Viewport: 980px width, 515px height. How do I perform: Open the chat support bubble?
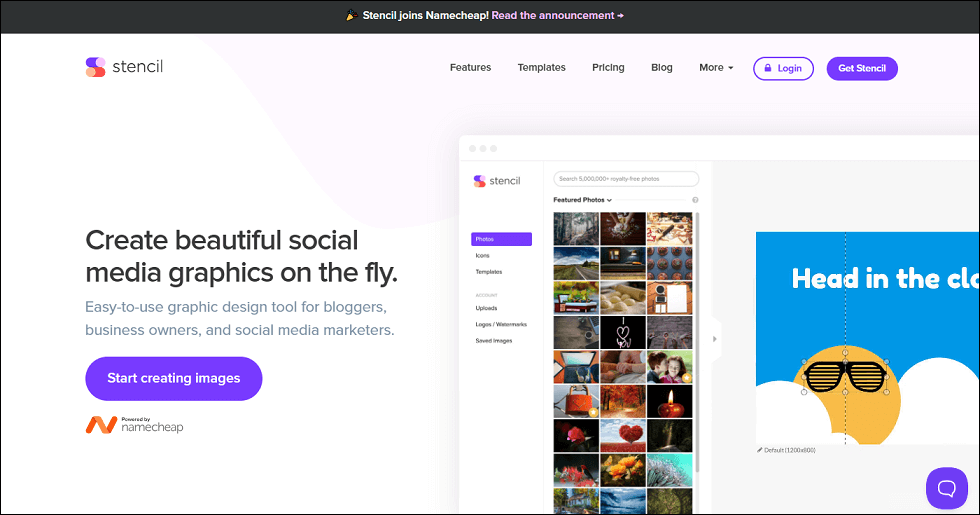tap(947, 488)
